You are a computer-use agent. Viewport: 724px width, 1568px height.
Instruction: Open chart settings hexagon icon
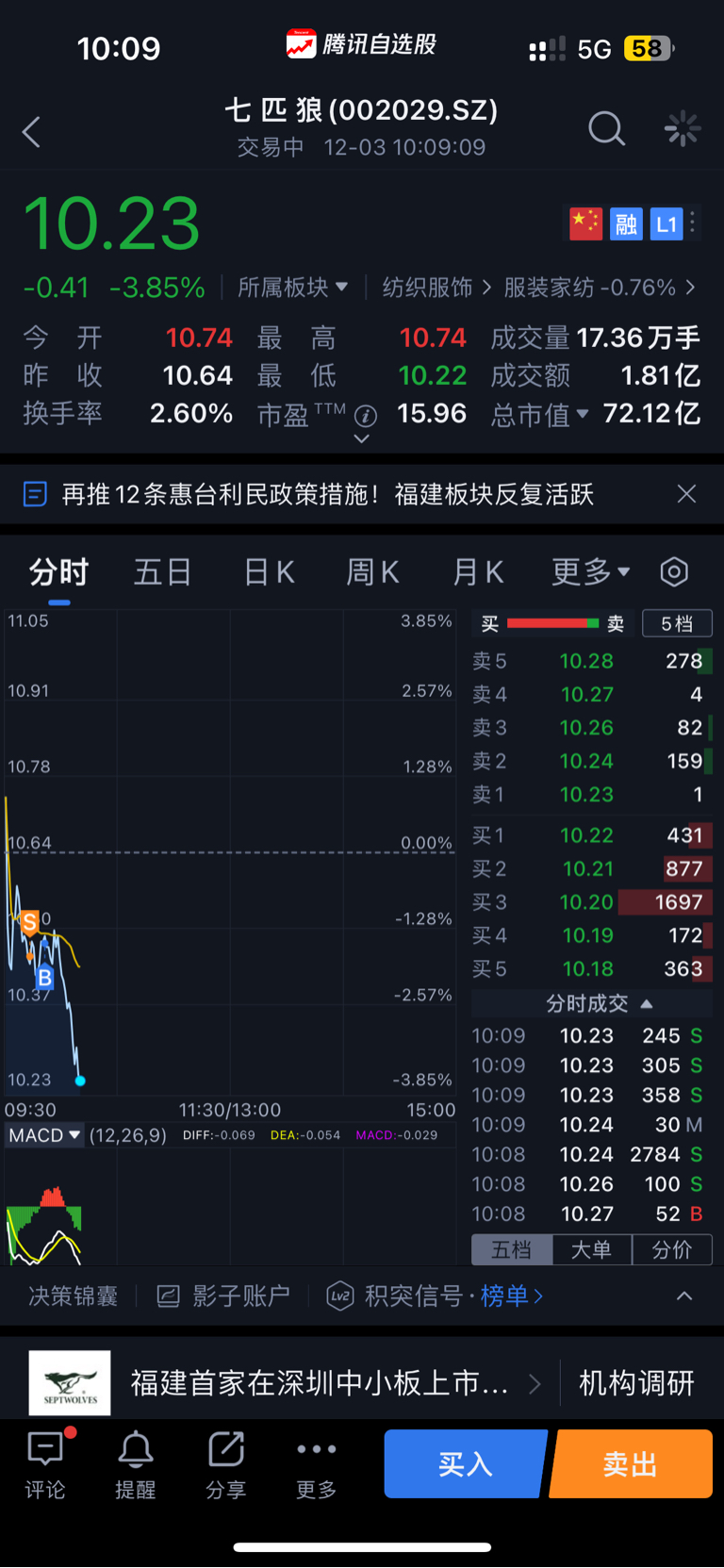pyautogui.click(x=674, y=571)
